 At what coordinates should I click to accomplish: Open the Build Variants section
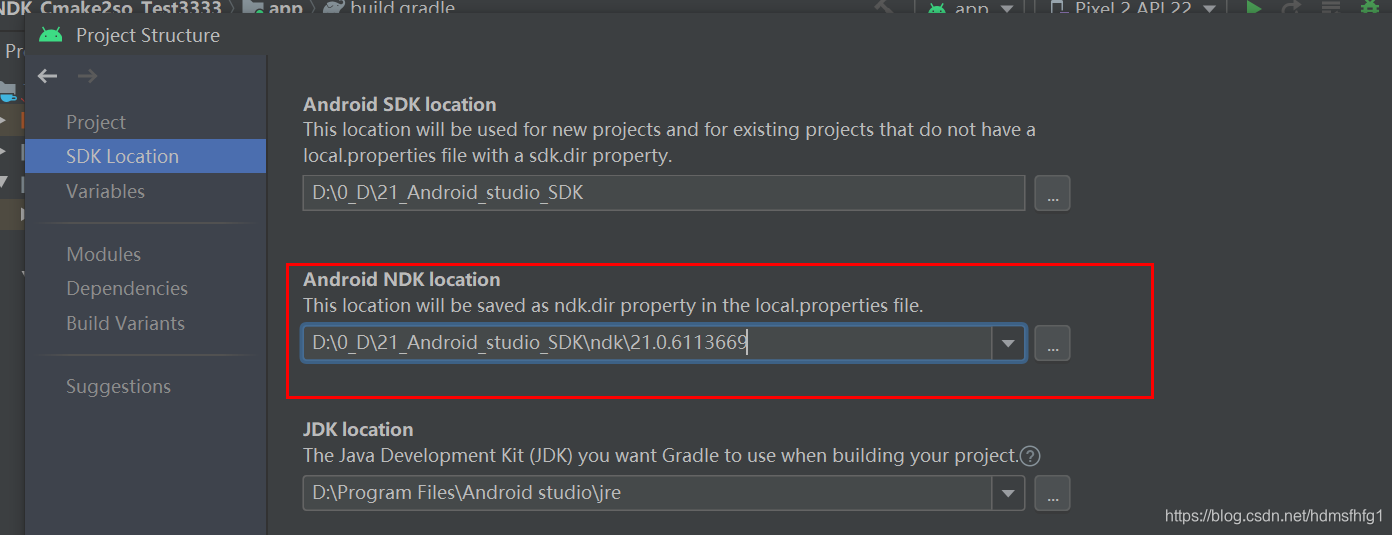coord(125,323)
